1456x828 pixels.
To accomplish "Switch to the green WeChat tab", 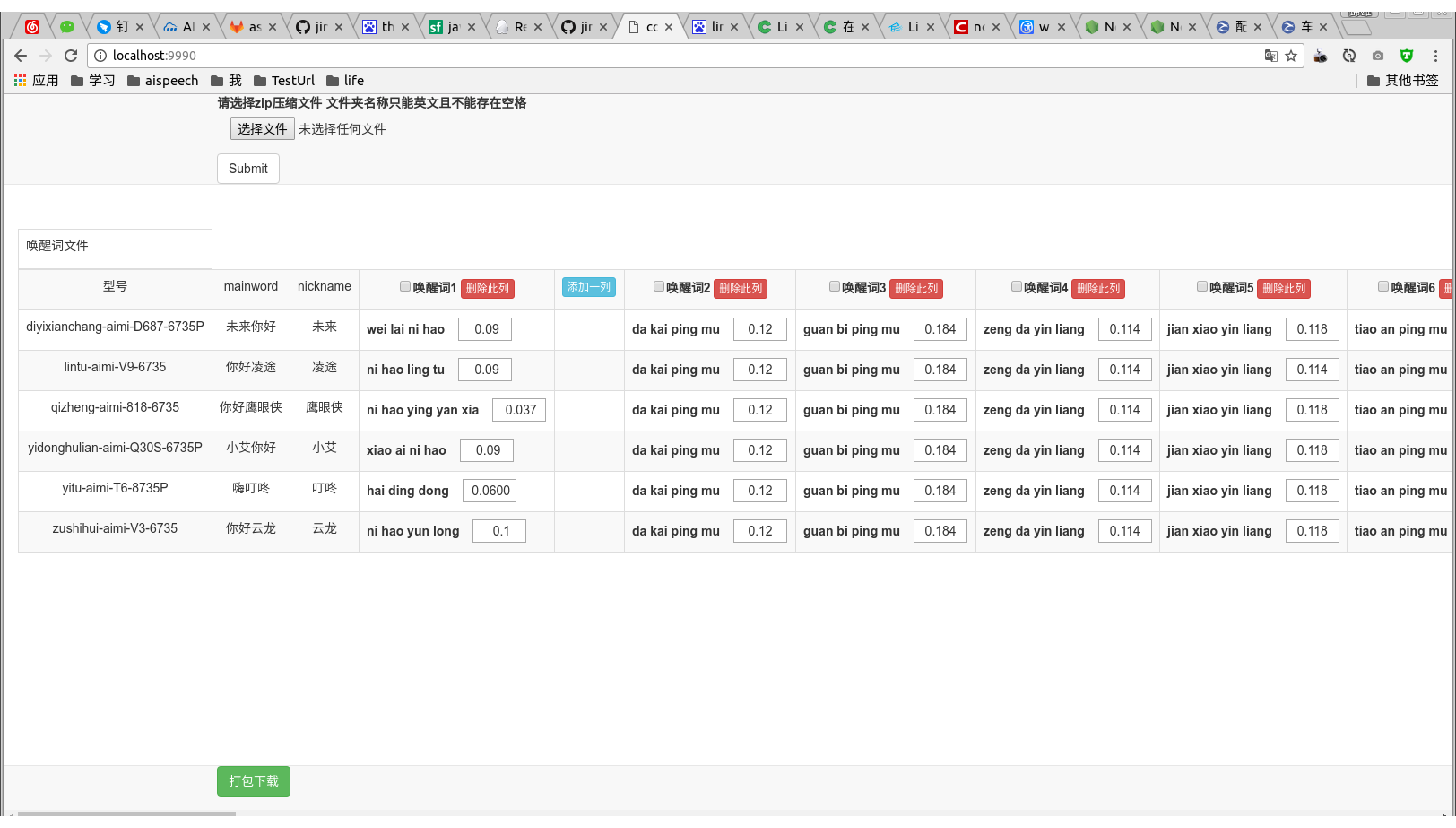I will [x=67, y=27].
